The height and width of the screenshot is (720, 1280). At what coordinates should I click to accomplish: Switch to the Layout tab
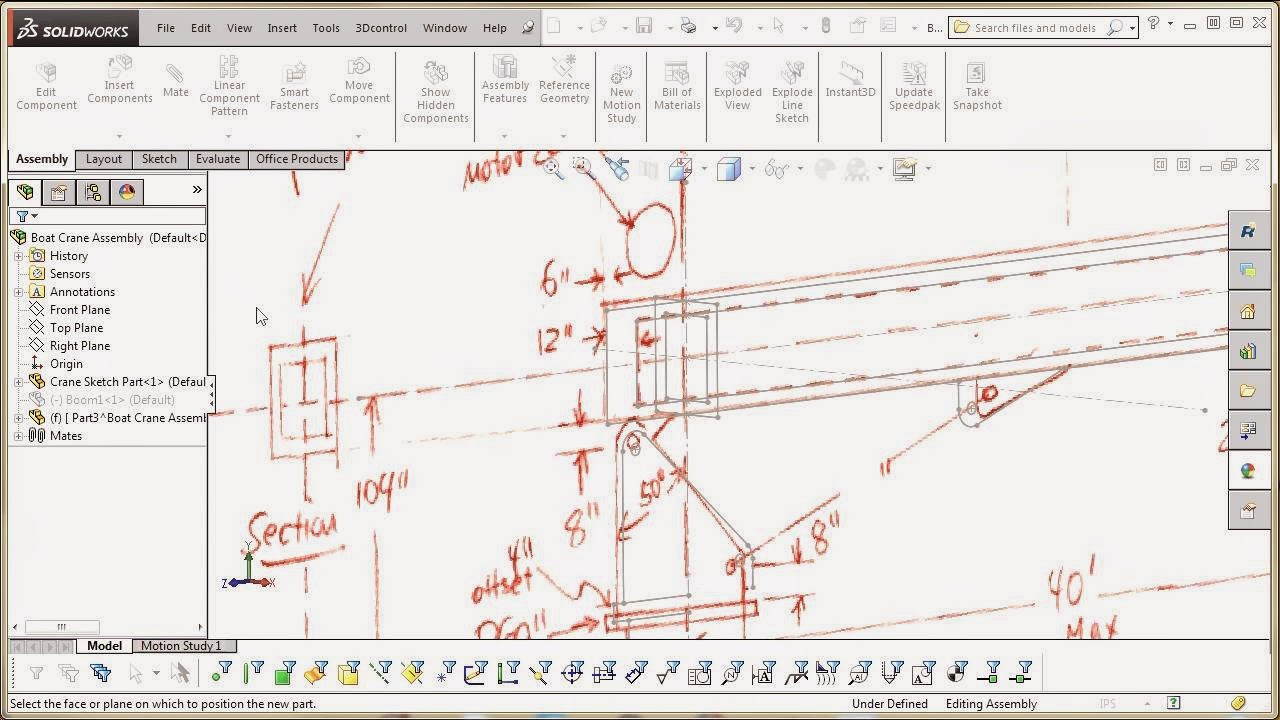103,159
